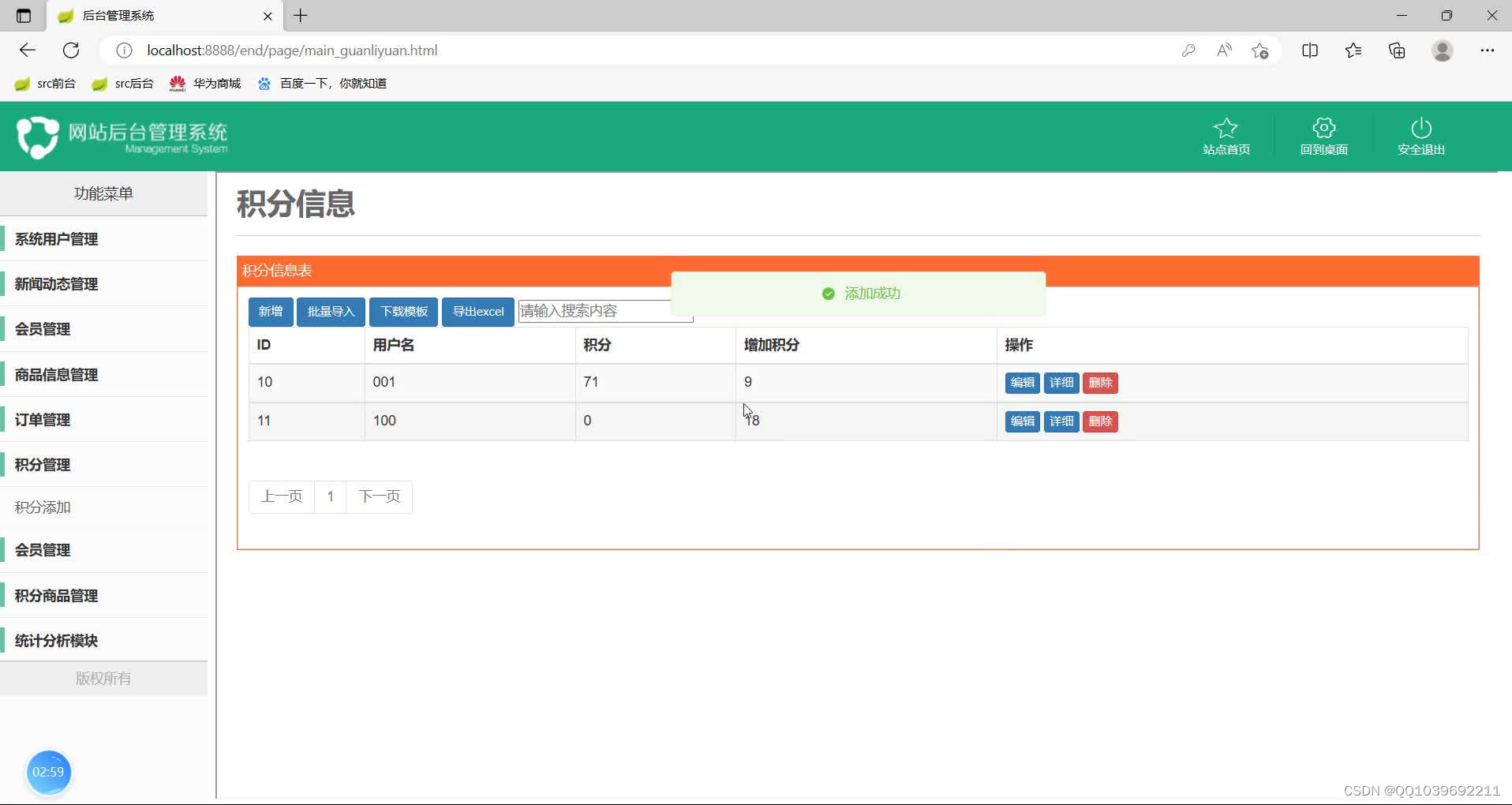This screenshot has height=805, width=1512.
Task: Click the 新增 button
Action: pos(271,312)
